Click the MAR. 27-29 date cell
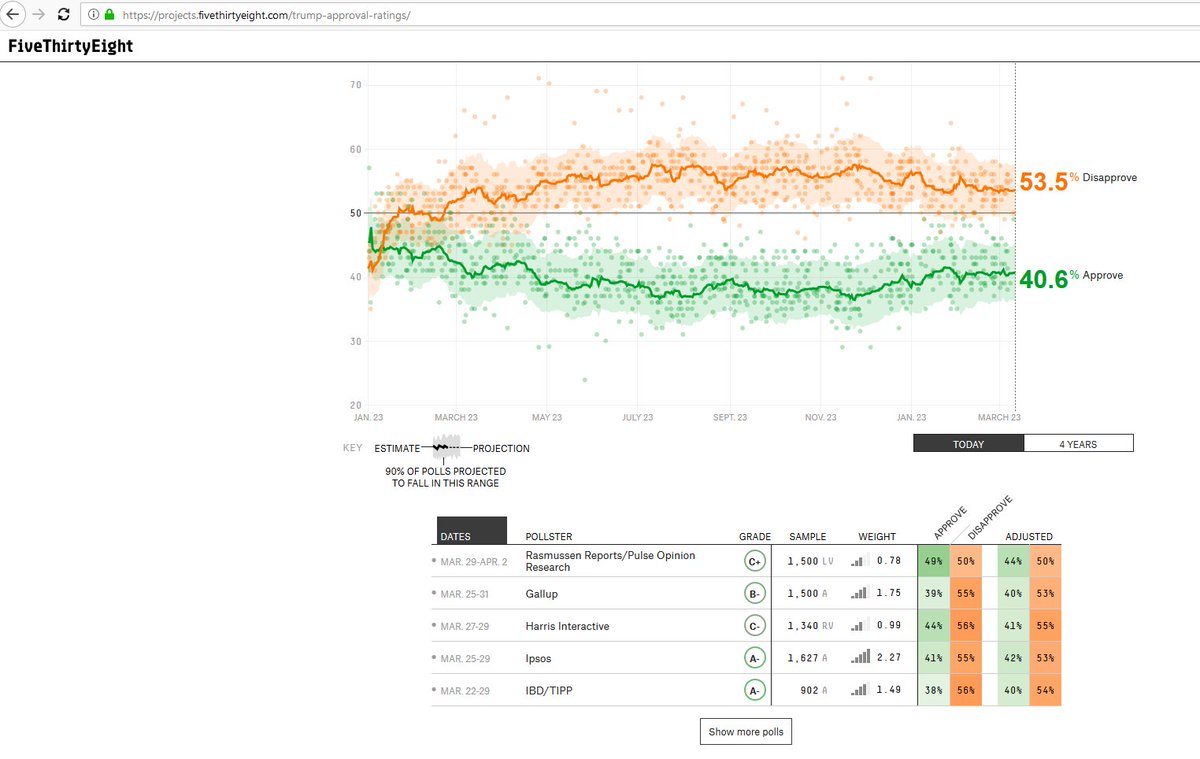 [464, 626]
